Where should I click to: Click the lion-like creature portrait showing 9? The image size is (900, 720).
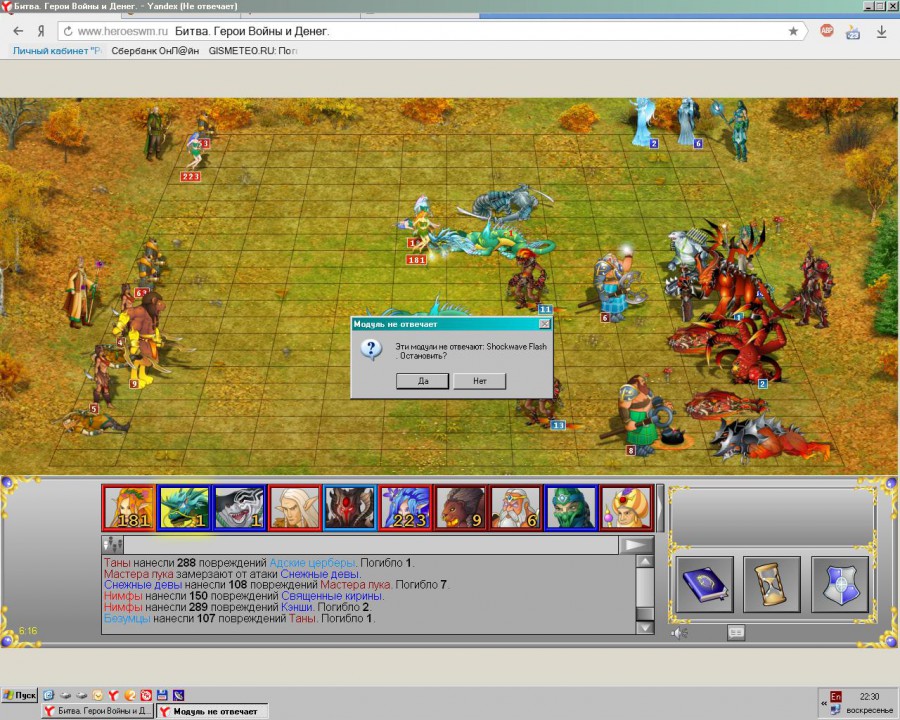(x=460, y=508)
